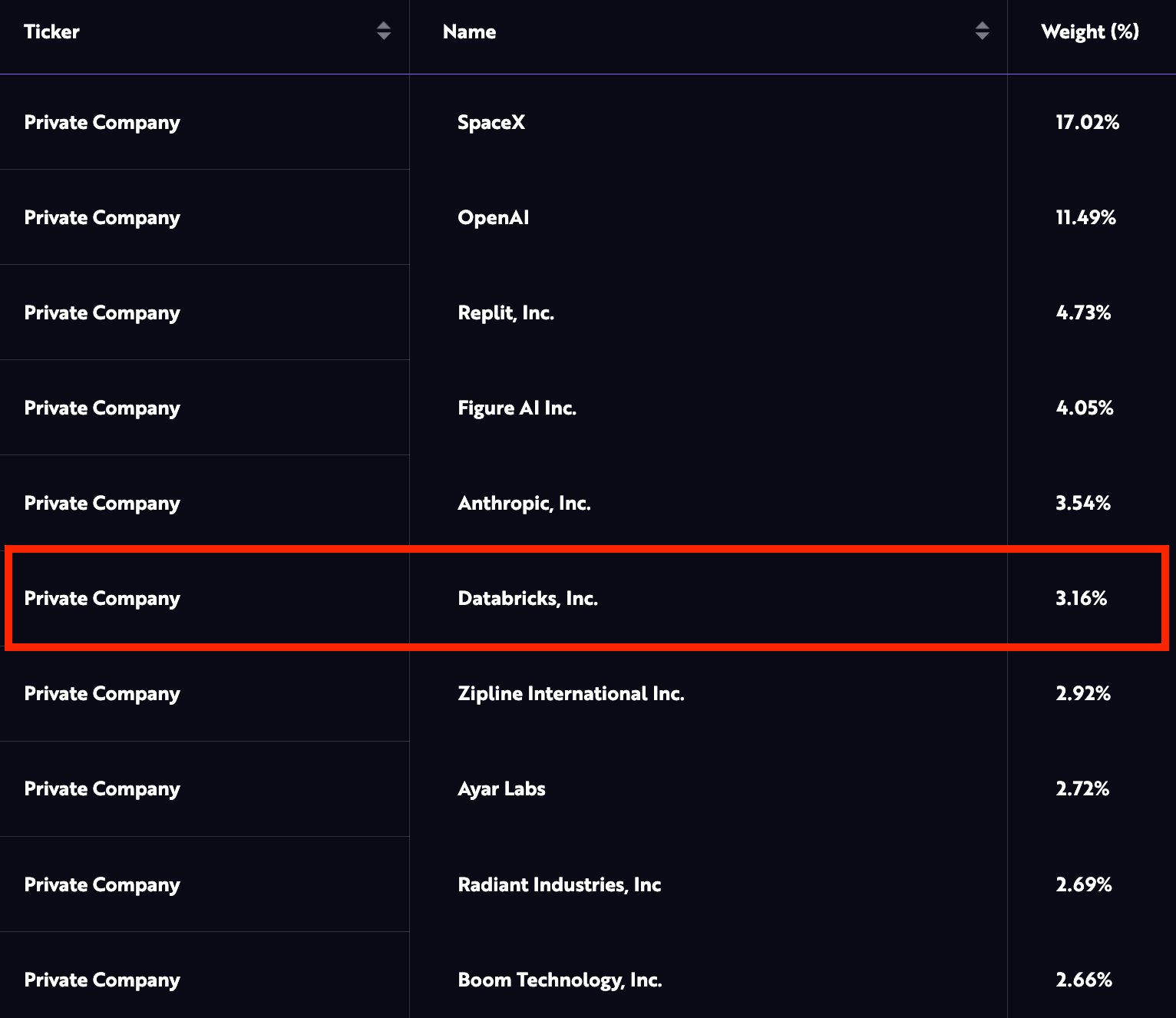Click the 3.16% weight of Databricks
This screenshot has width=1176, height=1018.
click(x=1081, y=598)
